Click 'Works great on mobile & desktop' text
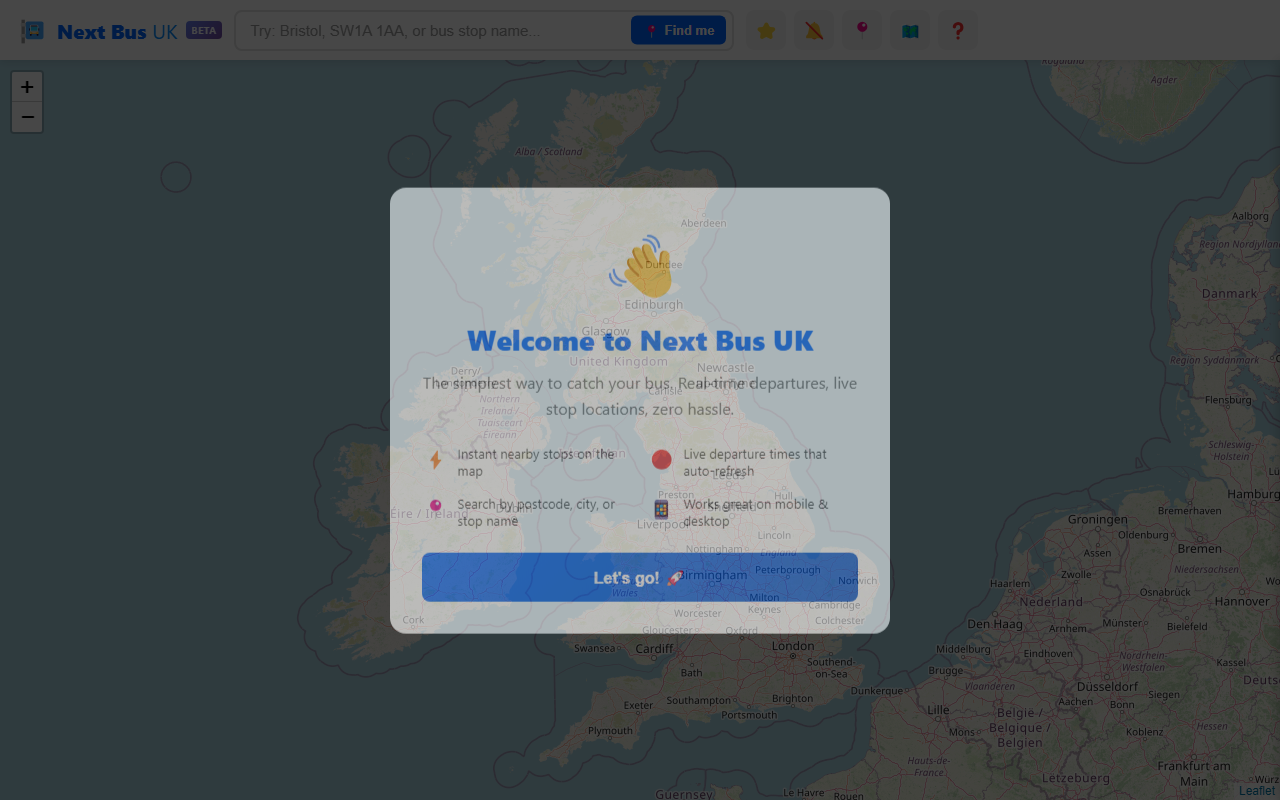This screenshot has width=1280, height=800. (x=756, y=512)
